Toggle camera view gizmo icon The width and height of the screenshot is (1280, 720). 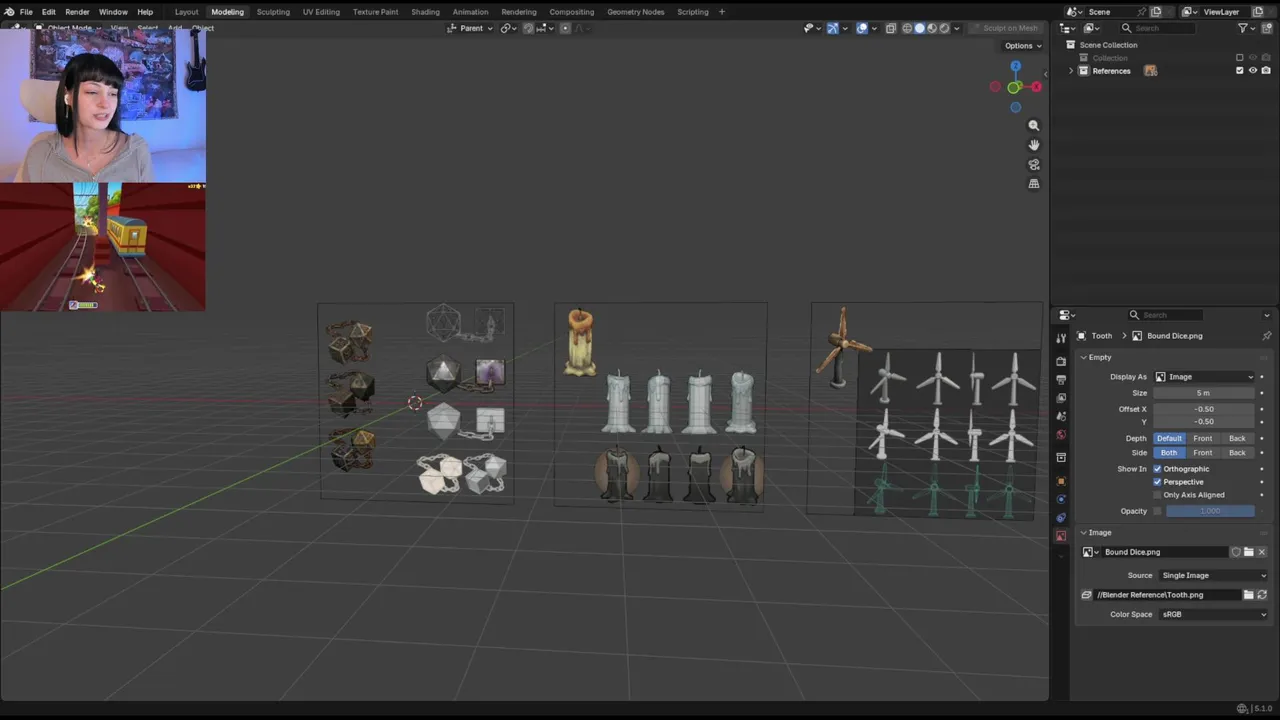(x=1034, y=165)
